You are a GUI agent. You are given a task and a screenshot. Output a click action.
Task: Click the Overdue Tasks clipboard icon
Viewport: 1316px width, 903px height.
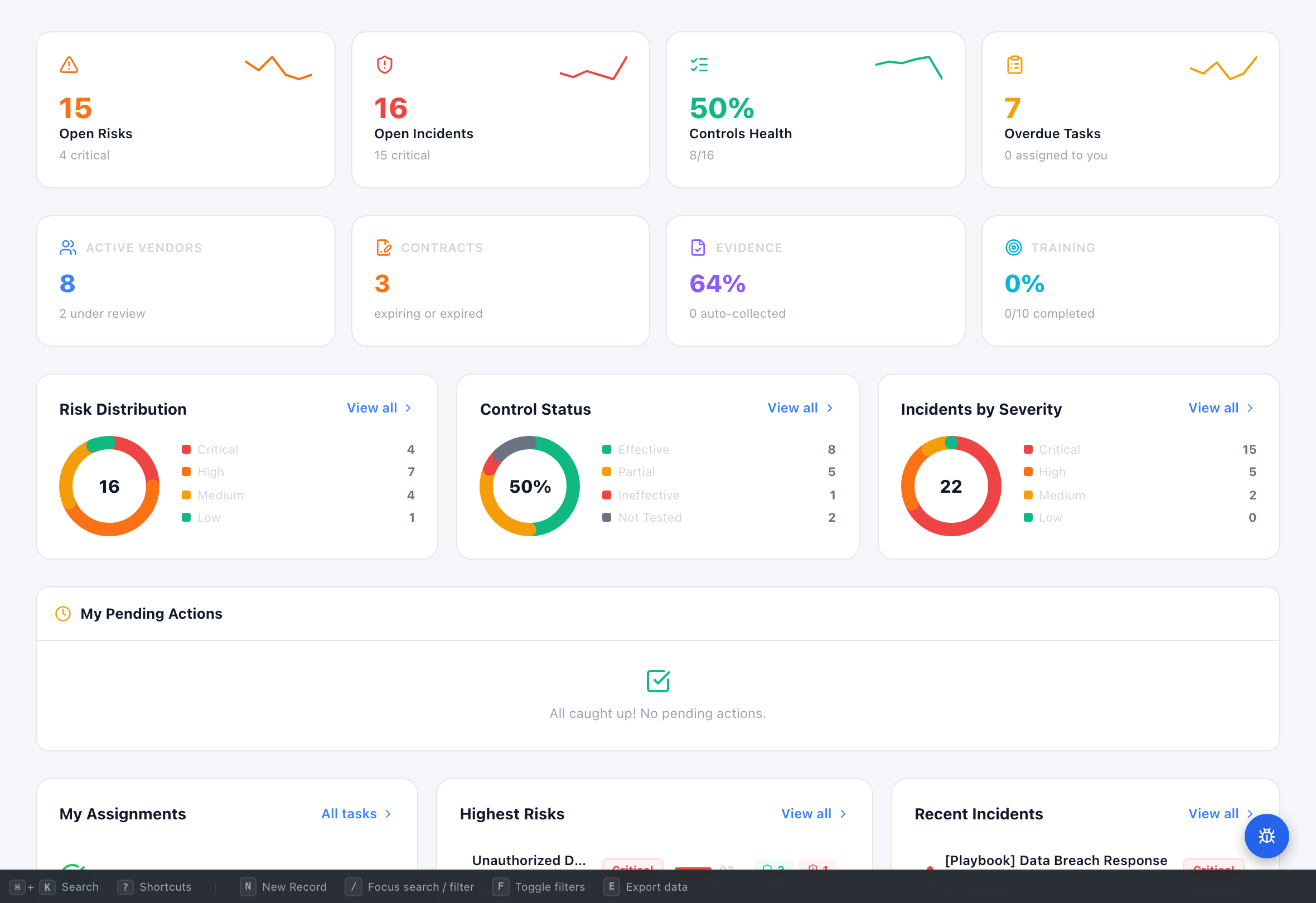coord(1014,65)
